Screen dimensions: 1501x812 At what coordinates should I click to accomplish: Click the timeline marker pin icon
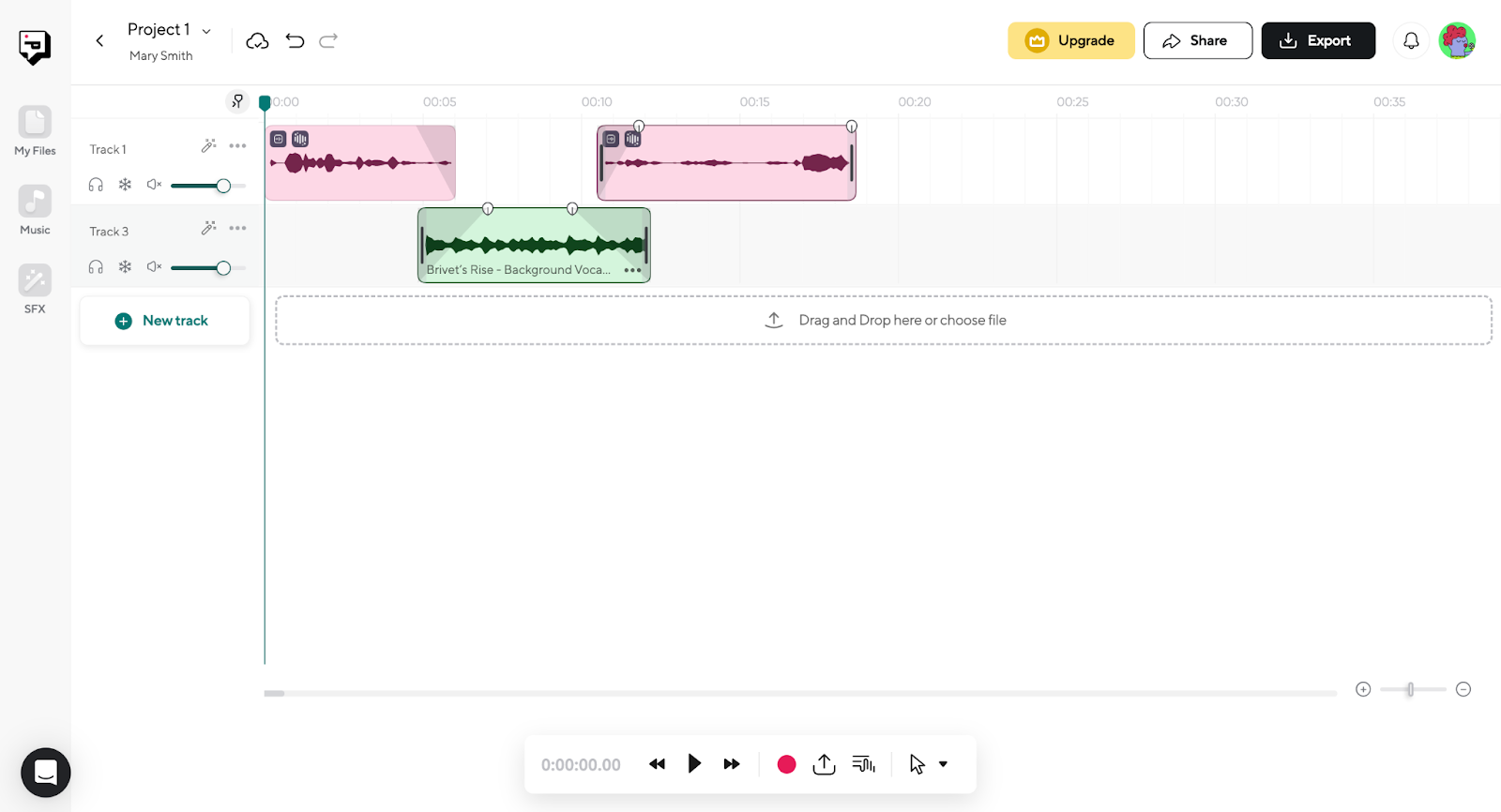(x=237, y=101)
